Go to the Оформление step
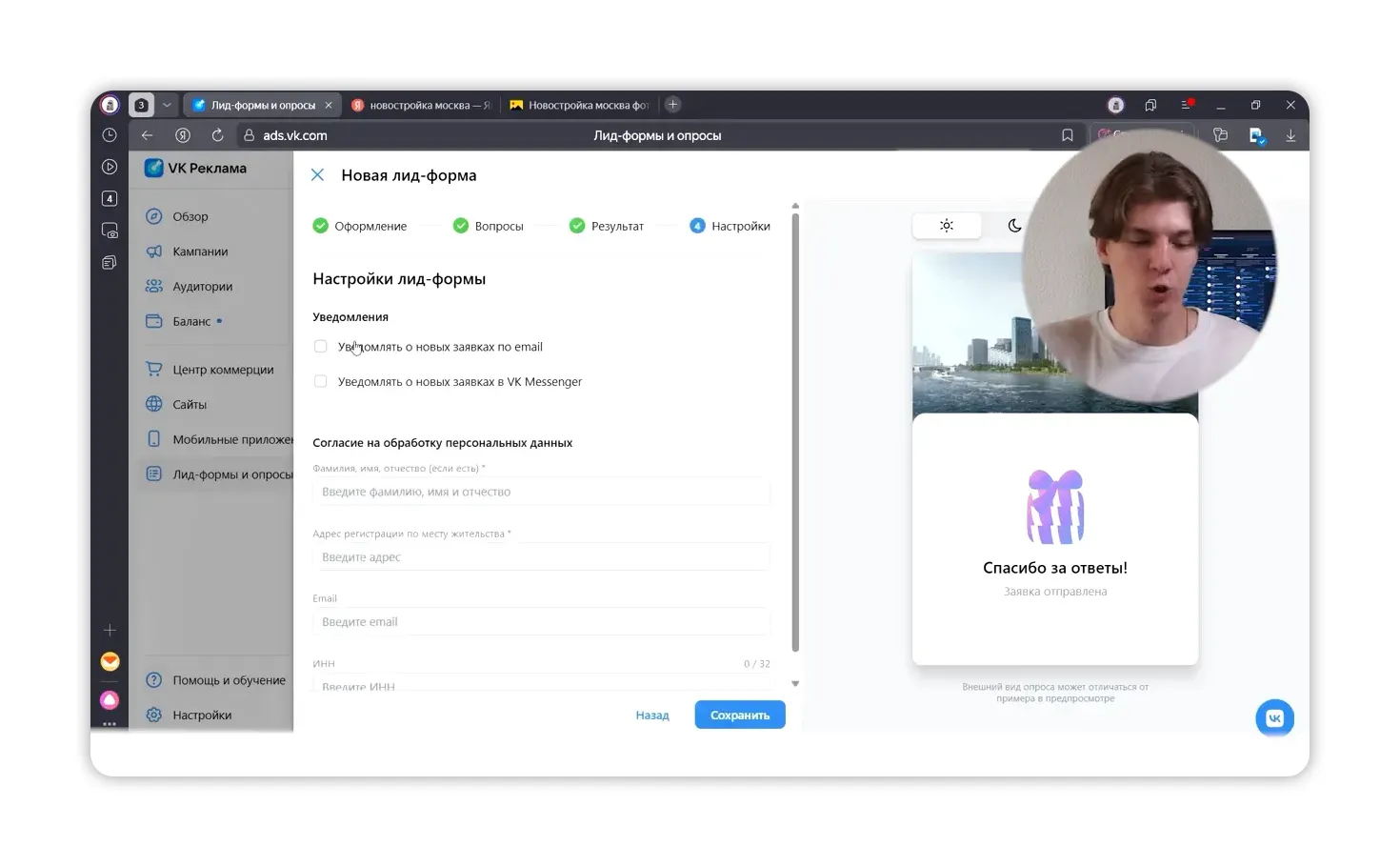 (x=360, y=226)
